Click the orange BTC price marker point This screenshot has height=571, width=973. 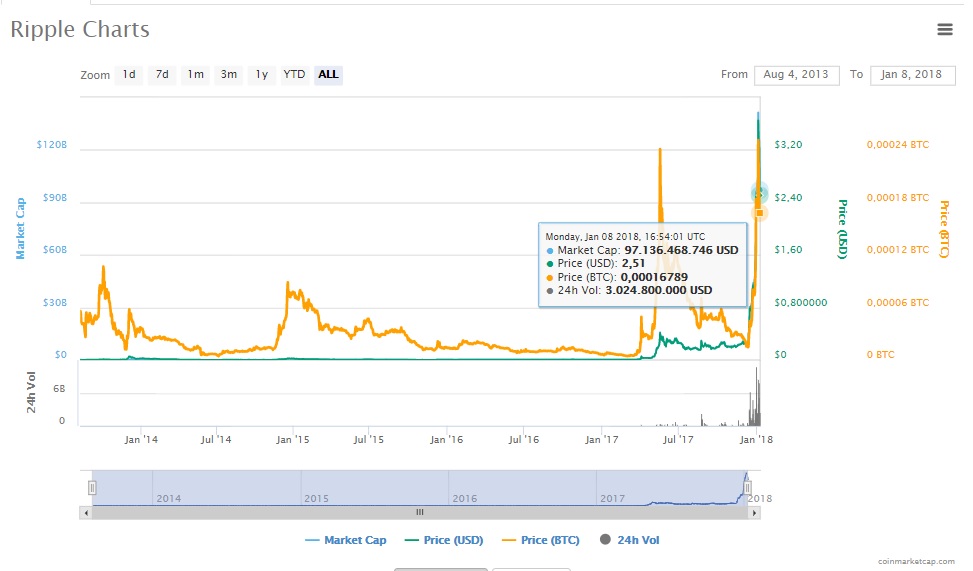pos(760,213)
